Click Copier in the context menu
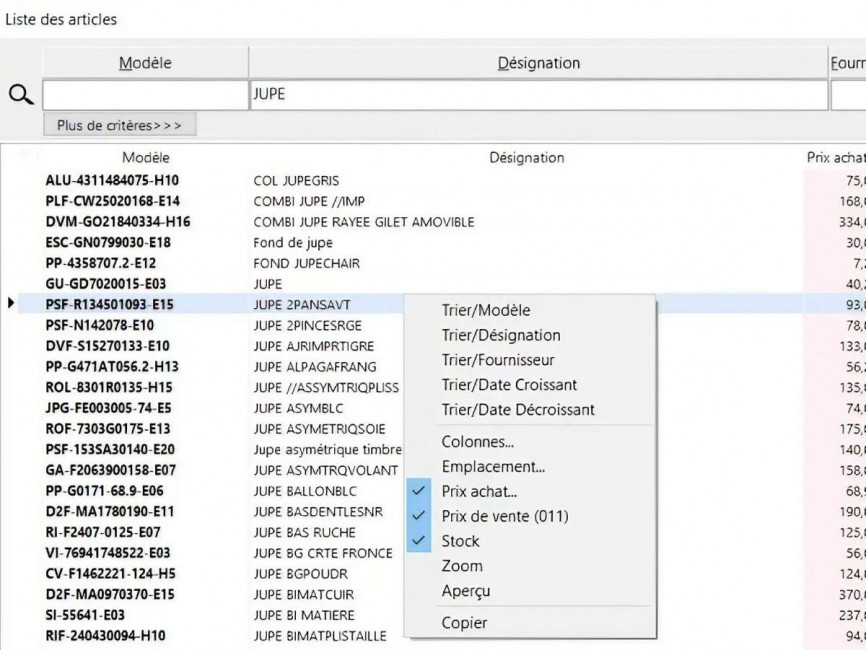Image resolution: width=866 pixels, height=650 pixels. pos(464,623)
